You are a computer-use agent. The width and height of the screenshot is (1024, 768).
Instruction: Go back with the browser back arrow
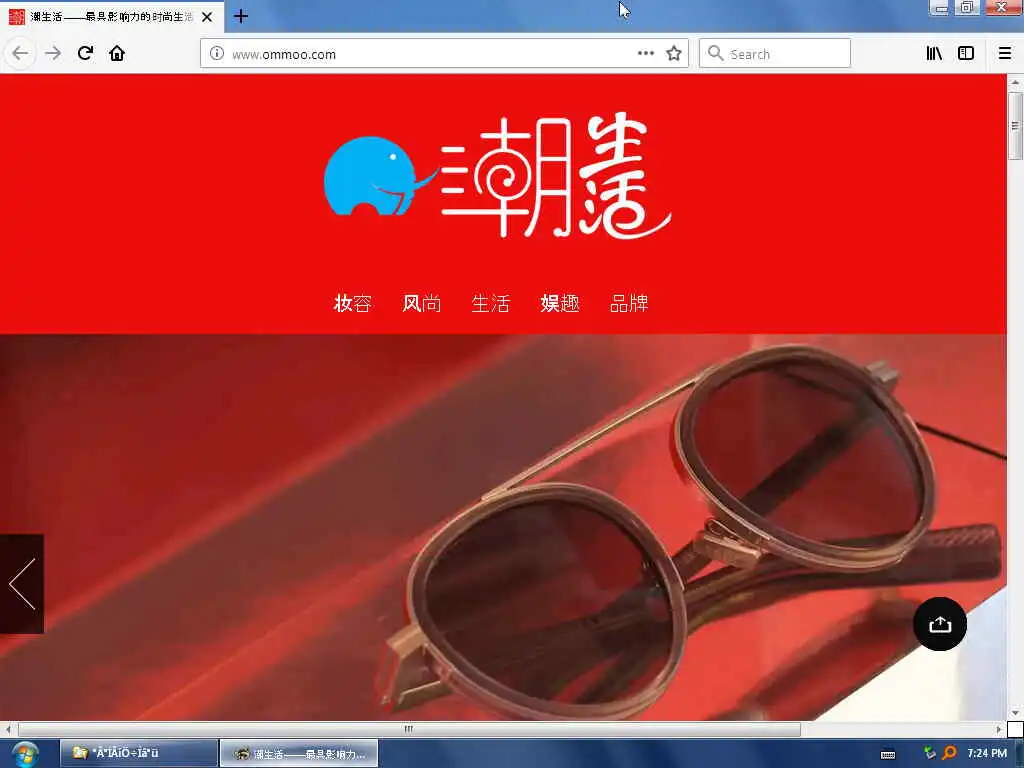[20, 53]
